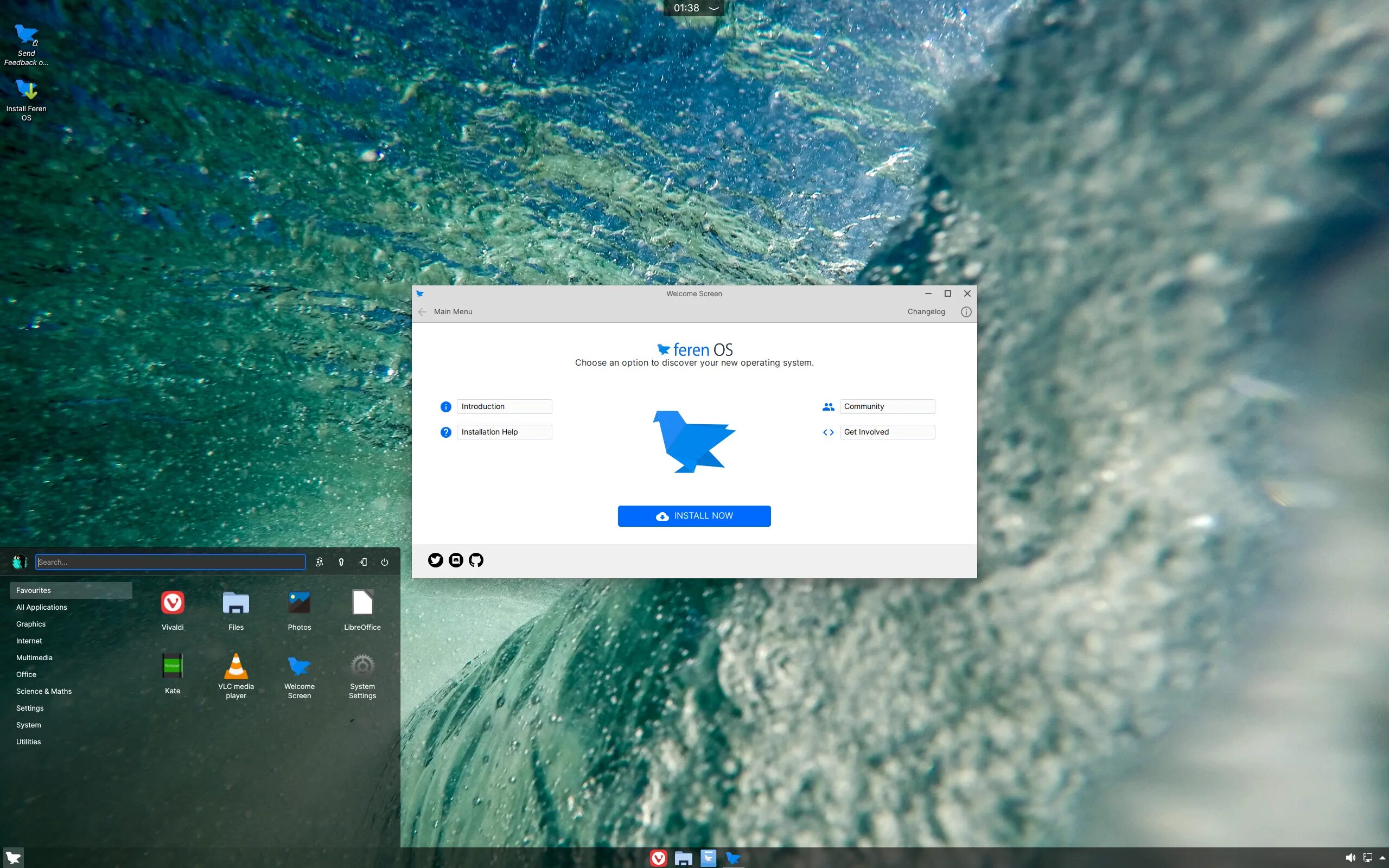Select the Graphics category

(x=71, y=624)
